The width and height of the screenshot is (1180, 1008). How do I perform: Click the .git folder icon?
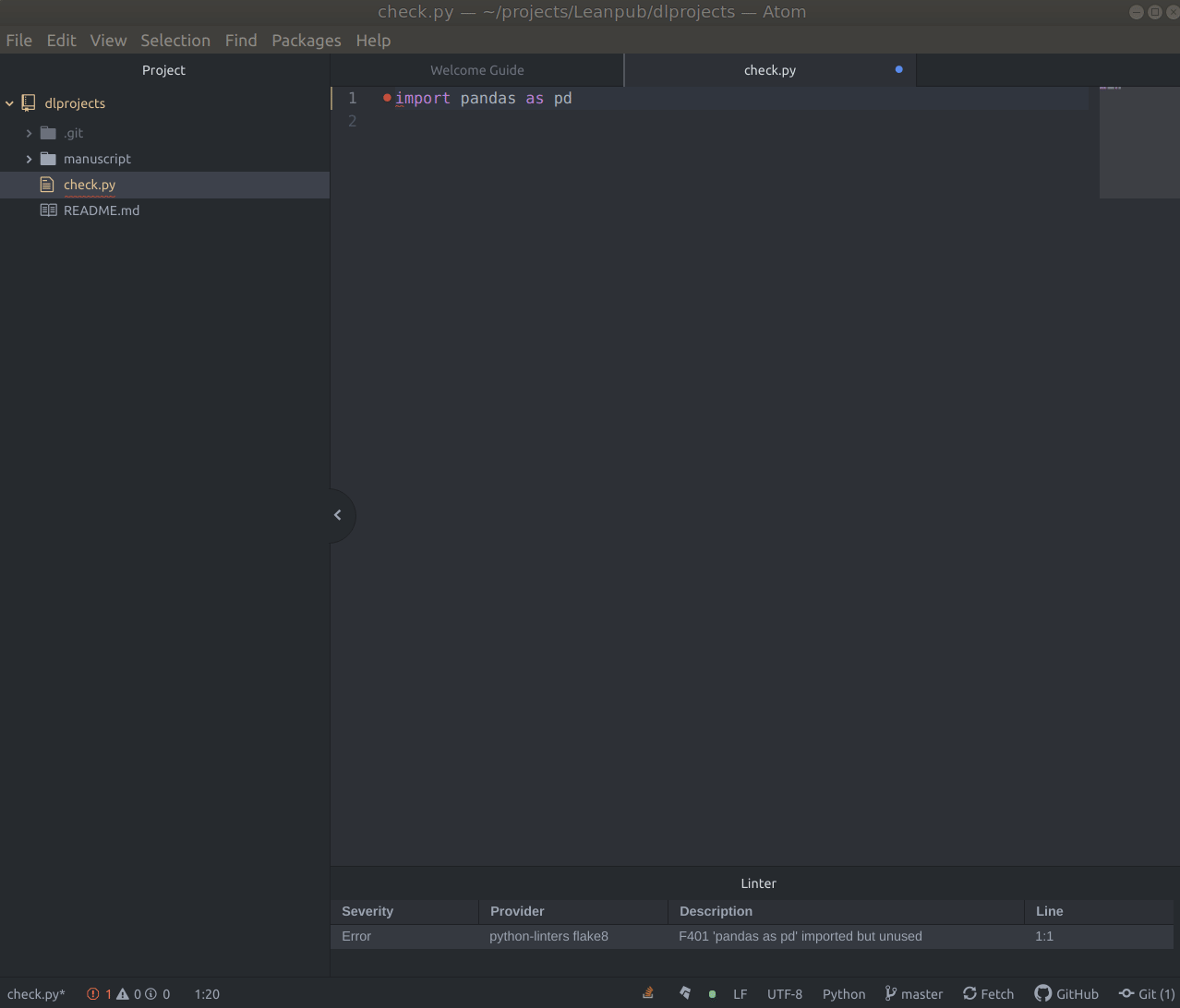click(48, 133)
